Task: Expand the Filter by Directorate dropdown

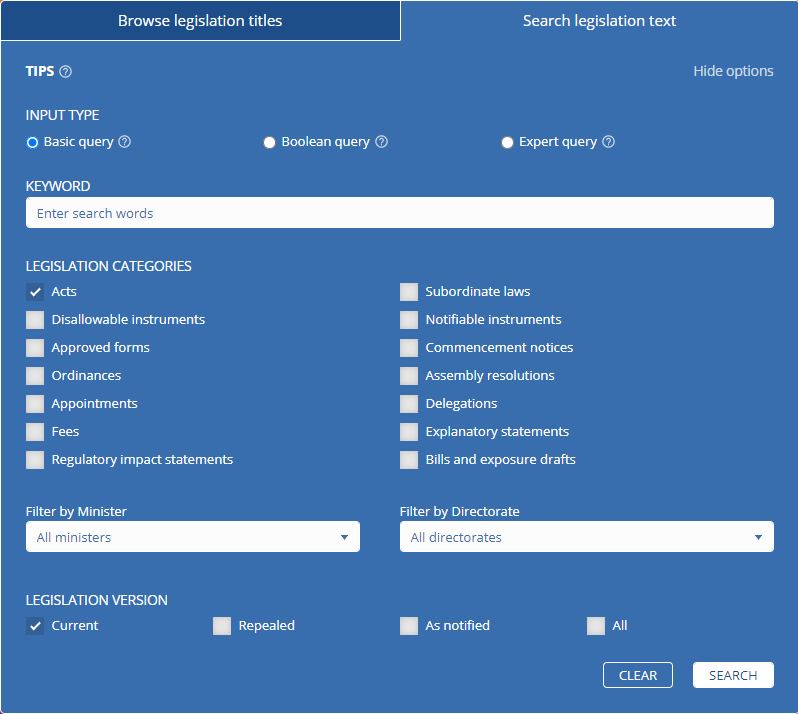Action: (586, 537)
